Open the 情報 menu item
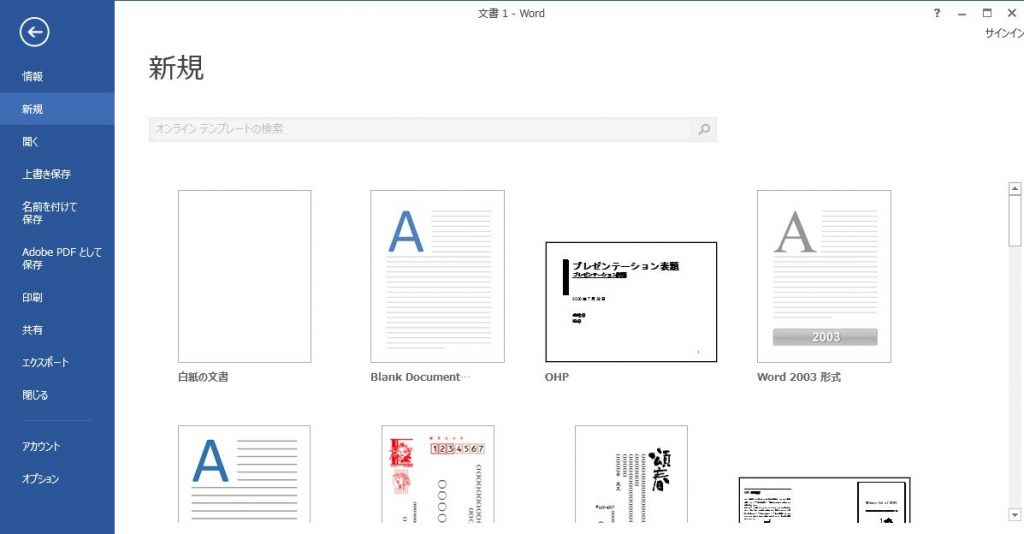The height and width of the screenshot is (534, 1024). (33, 76)
